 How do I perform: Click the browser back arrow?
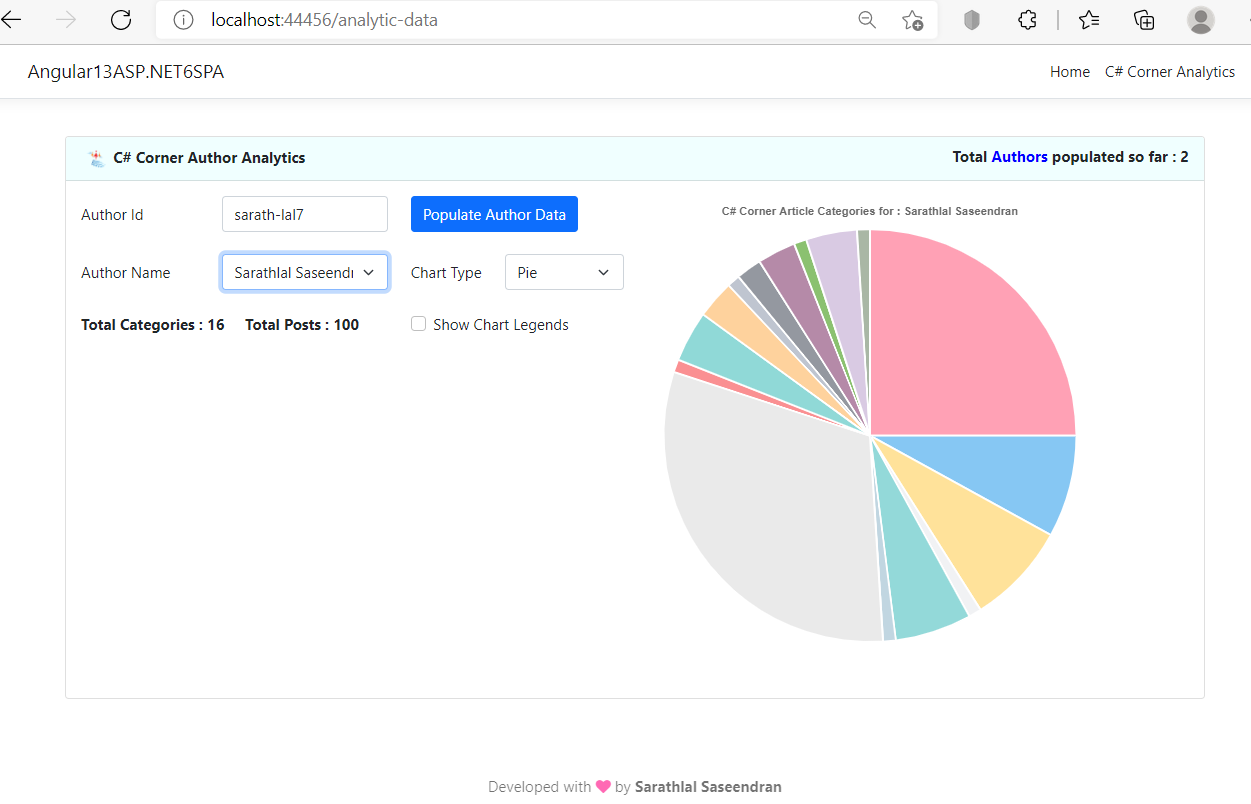[12, 20]
